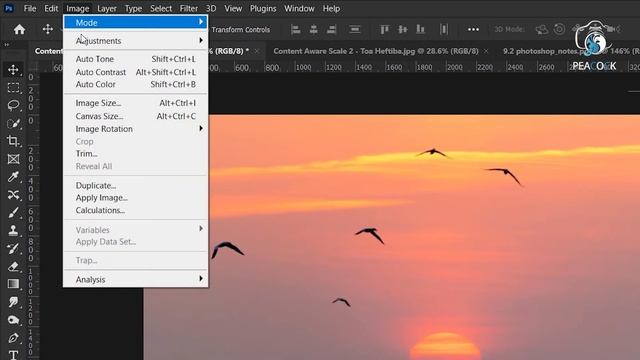
Task: Select the Crop tool
Action: (x=13, y=141)
